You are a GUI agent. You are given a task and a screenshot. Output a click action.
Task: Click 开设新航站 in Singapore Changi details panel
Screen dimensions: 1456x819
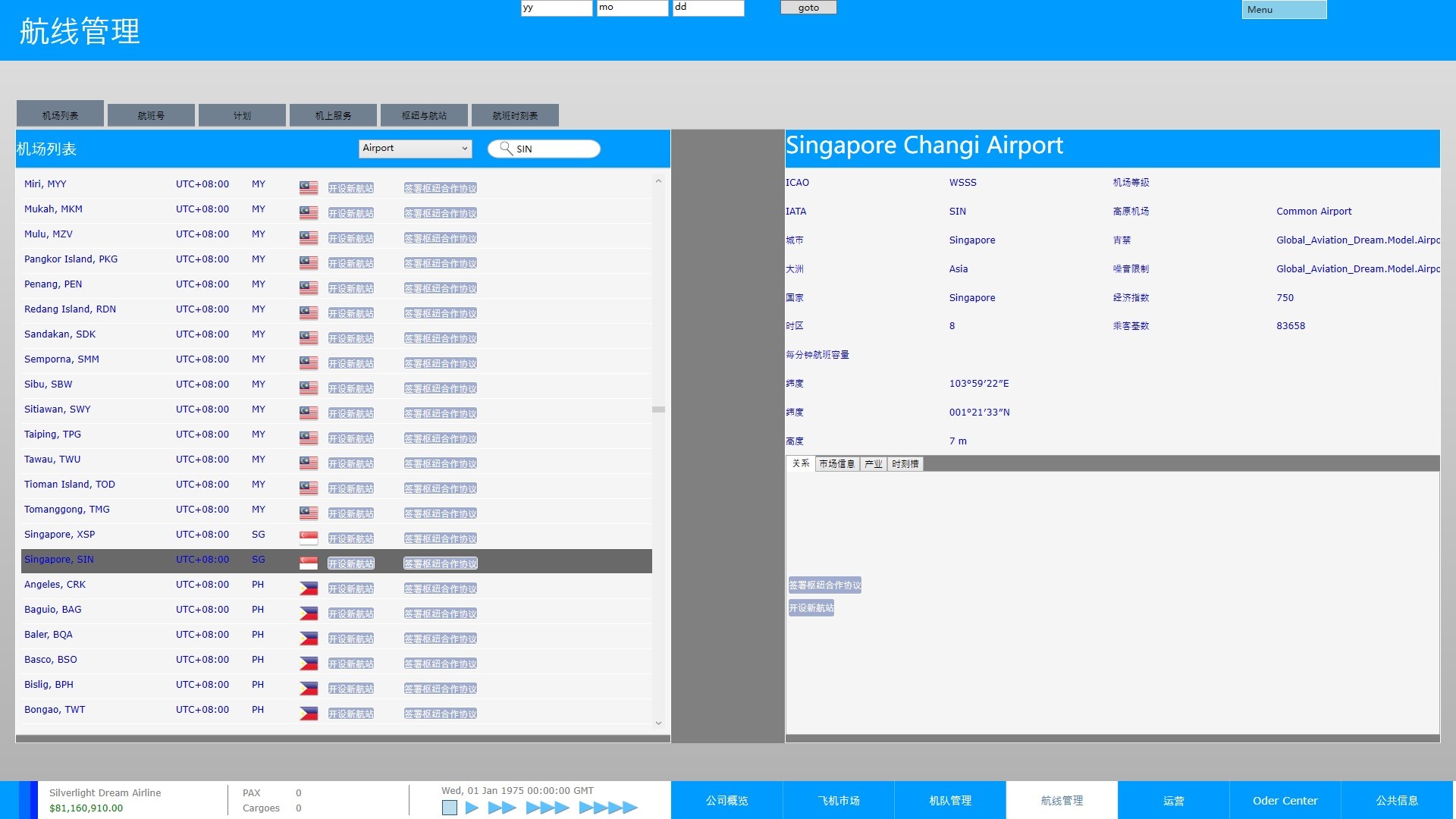pos(811,608)
